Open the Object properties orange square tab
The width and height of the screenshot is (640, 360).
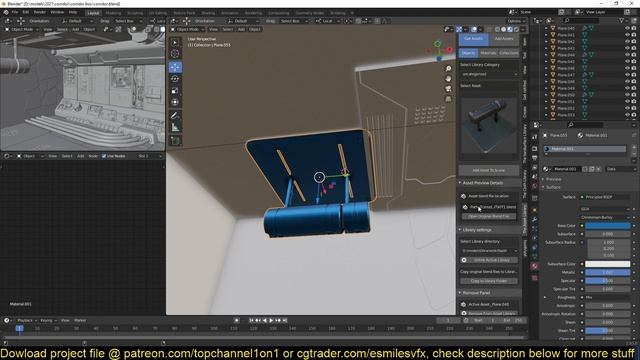[x=534, y=210]
